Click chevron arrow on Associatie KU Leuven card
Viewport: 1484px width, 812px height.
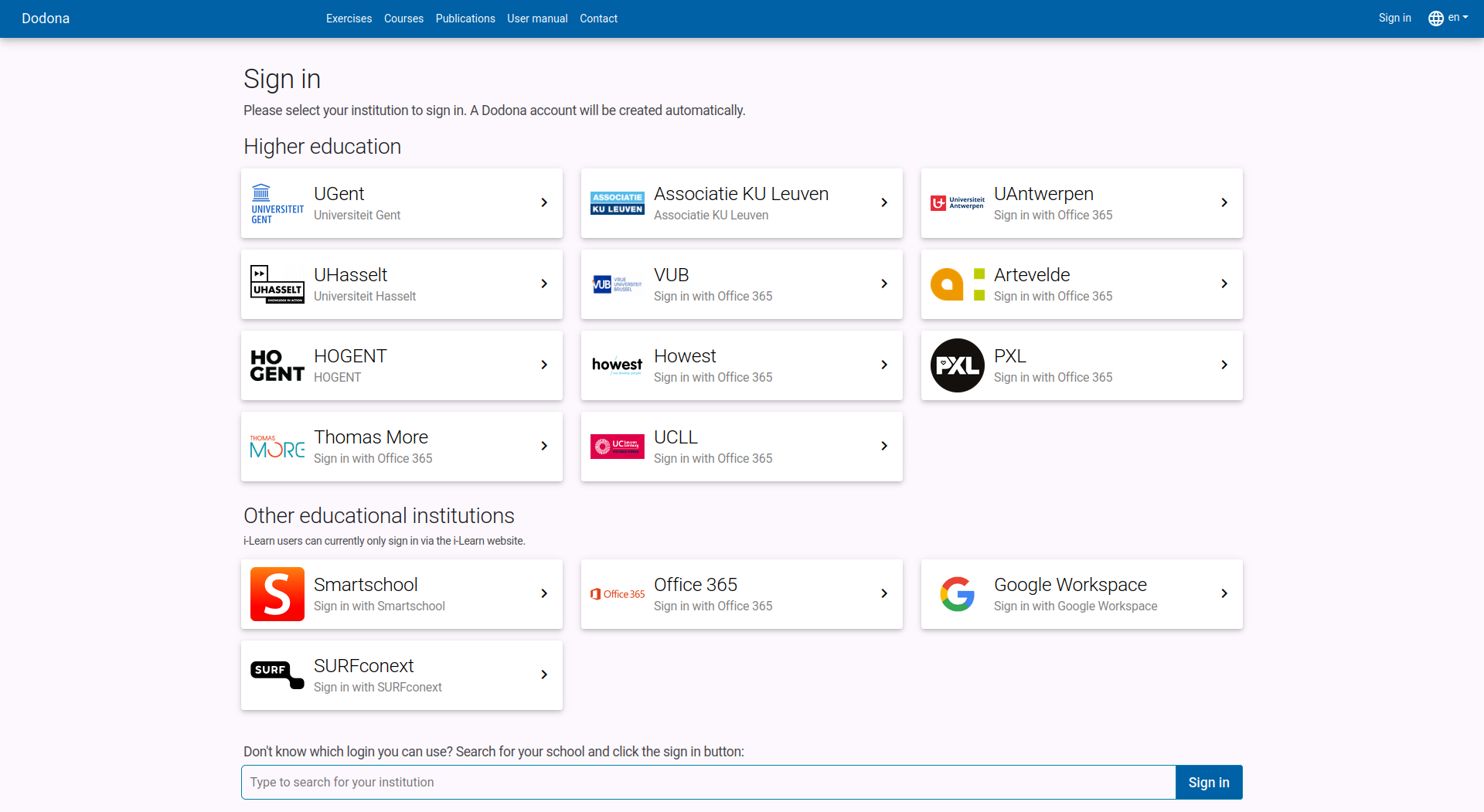pos(884,202)
